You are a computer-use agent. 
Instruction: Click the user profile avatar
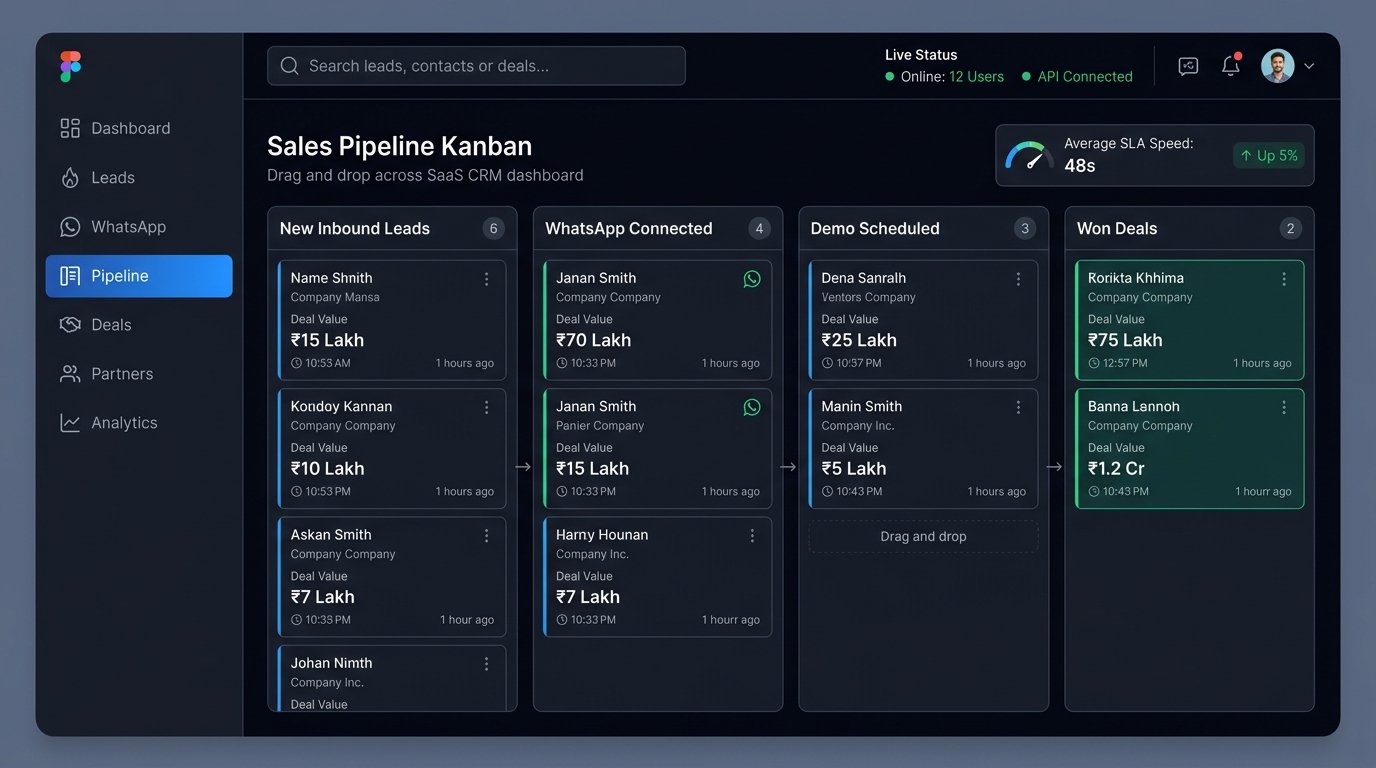click(x=1277, y=66)
